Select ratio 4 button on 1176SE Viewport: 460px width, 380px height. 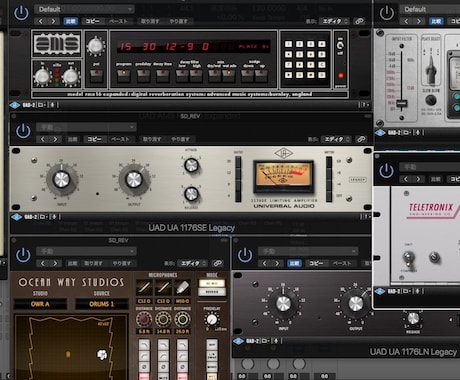tap(238, 196)
